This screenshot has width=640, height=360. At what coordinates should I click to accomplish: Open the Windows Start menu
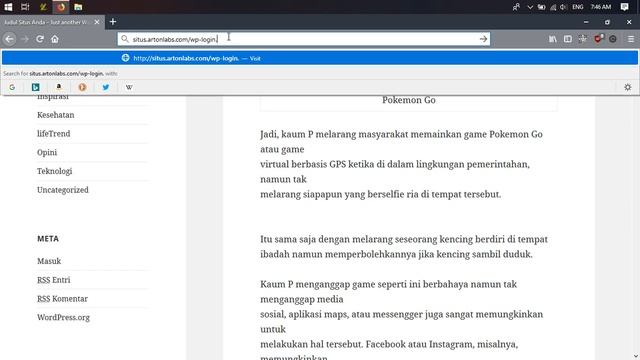(x=8, y=7)
